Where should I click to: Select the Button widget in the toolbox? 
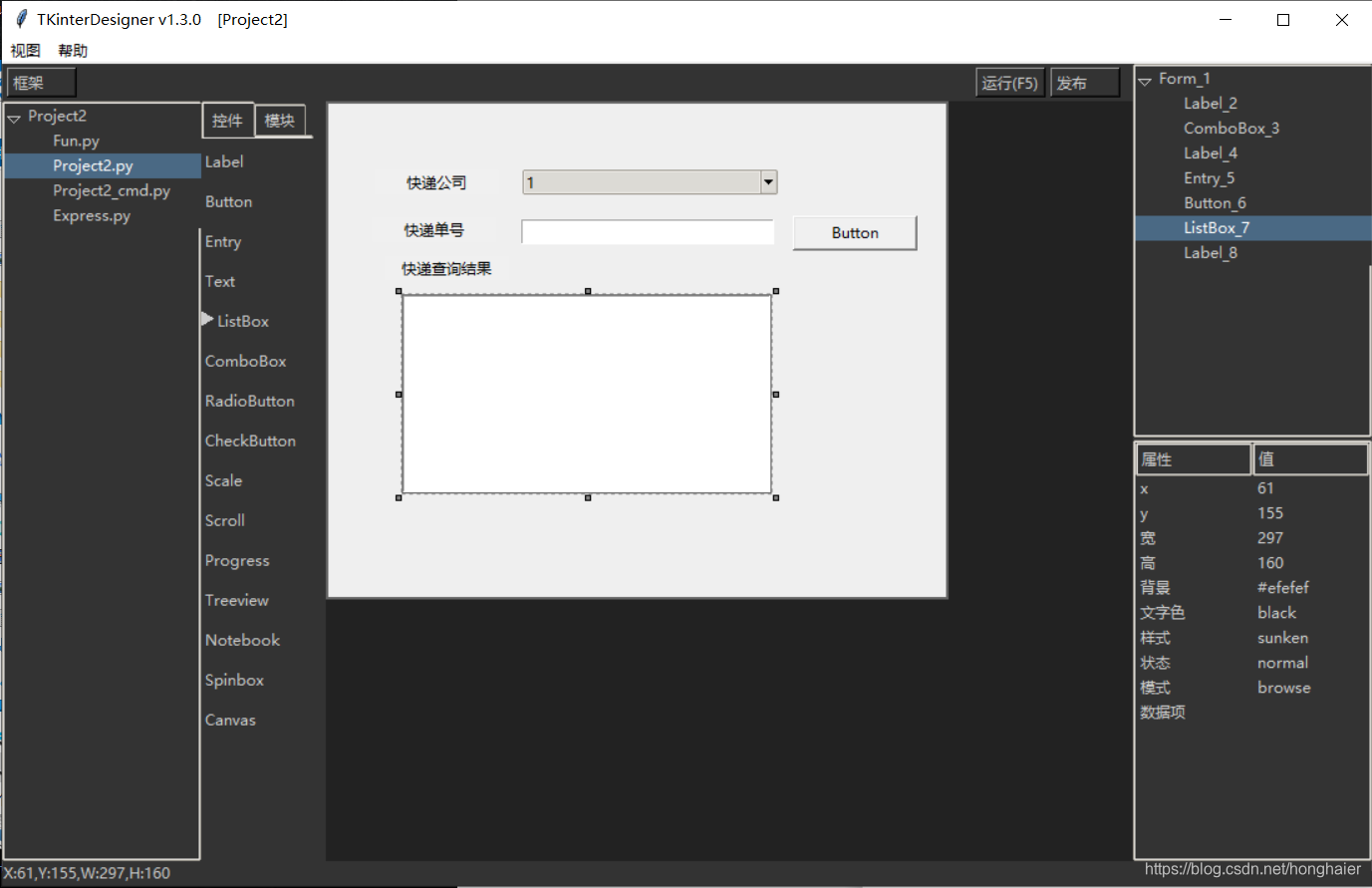[x=228, y=201]
